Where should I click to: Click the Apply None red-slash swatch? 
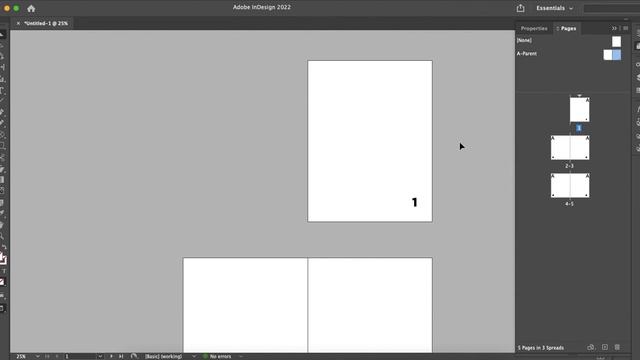[x=2, y=282]
